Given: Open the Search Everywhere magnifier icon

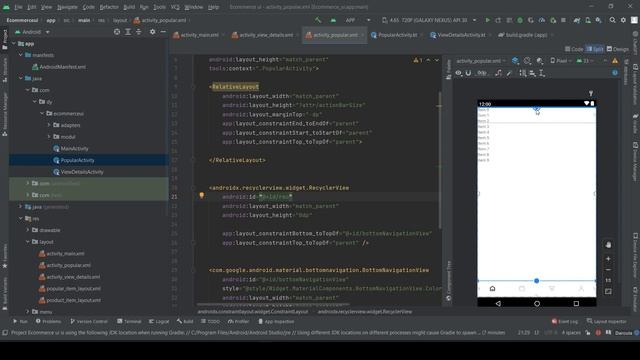Looking at the screenshot, I should [612, 20].
